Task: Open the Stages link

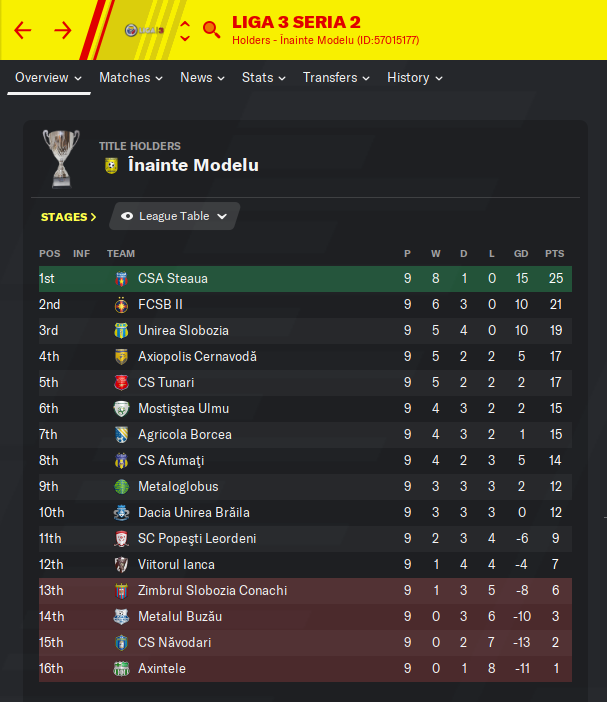Action: tap(68, 217)
